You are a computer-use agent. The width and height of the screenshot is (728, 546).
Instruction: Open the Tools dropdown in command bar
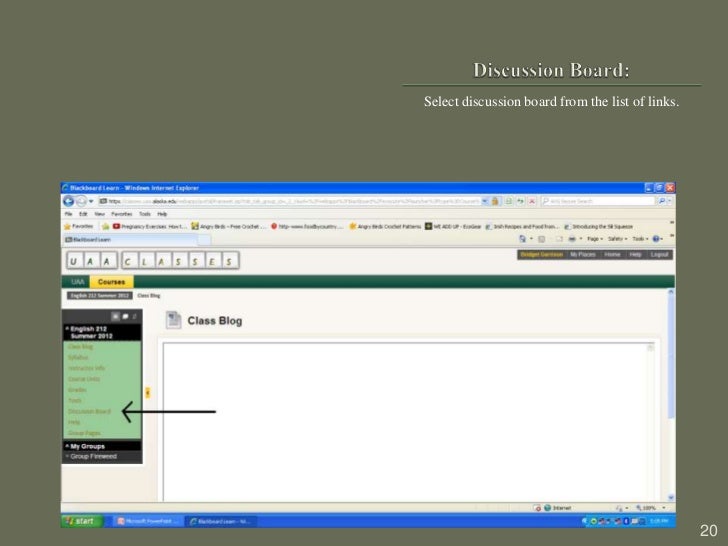pyautogui.click(x=640, y=239)
